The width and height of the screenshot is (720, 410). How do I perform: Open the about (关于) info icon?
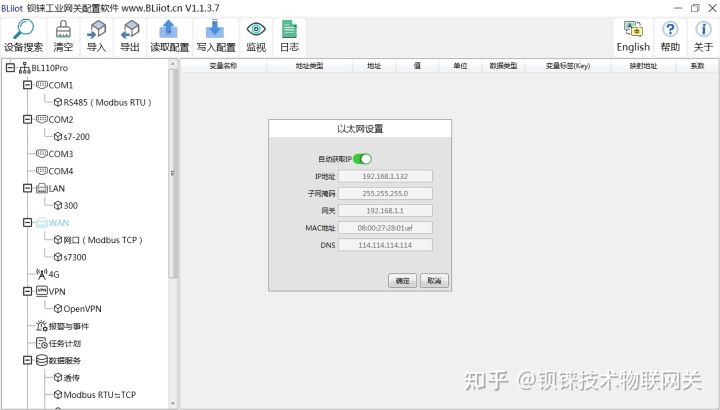pos(703,36)
